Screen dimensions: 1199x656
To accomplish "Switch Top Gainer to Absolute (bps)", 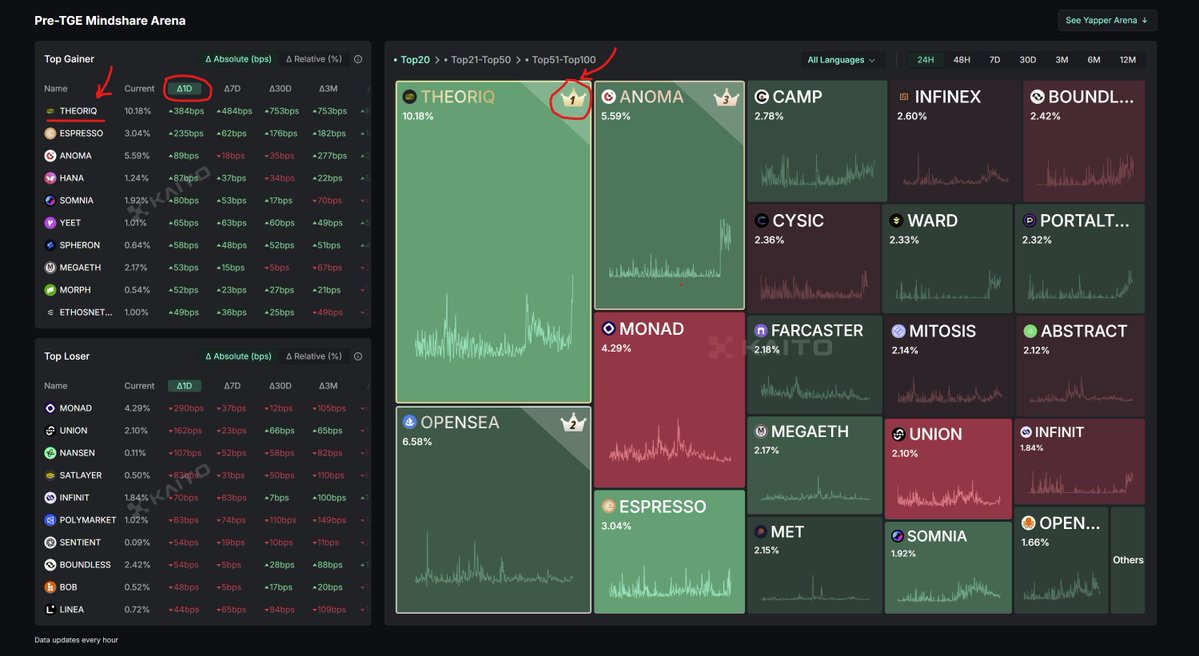I will click(238, 59).
